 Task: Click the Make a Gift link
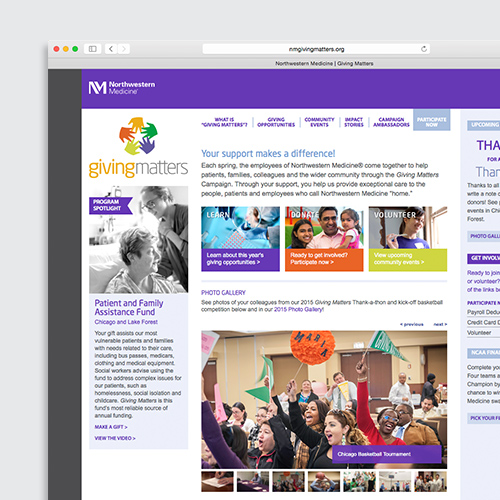click(x=111, y=427)
